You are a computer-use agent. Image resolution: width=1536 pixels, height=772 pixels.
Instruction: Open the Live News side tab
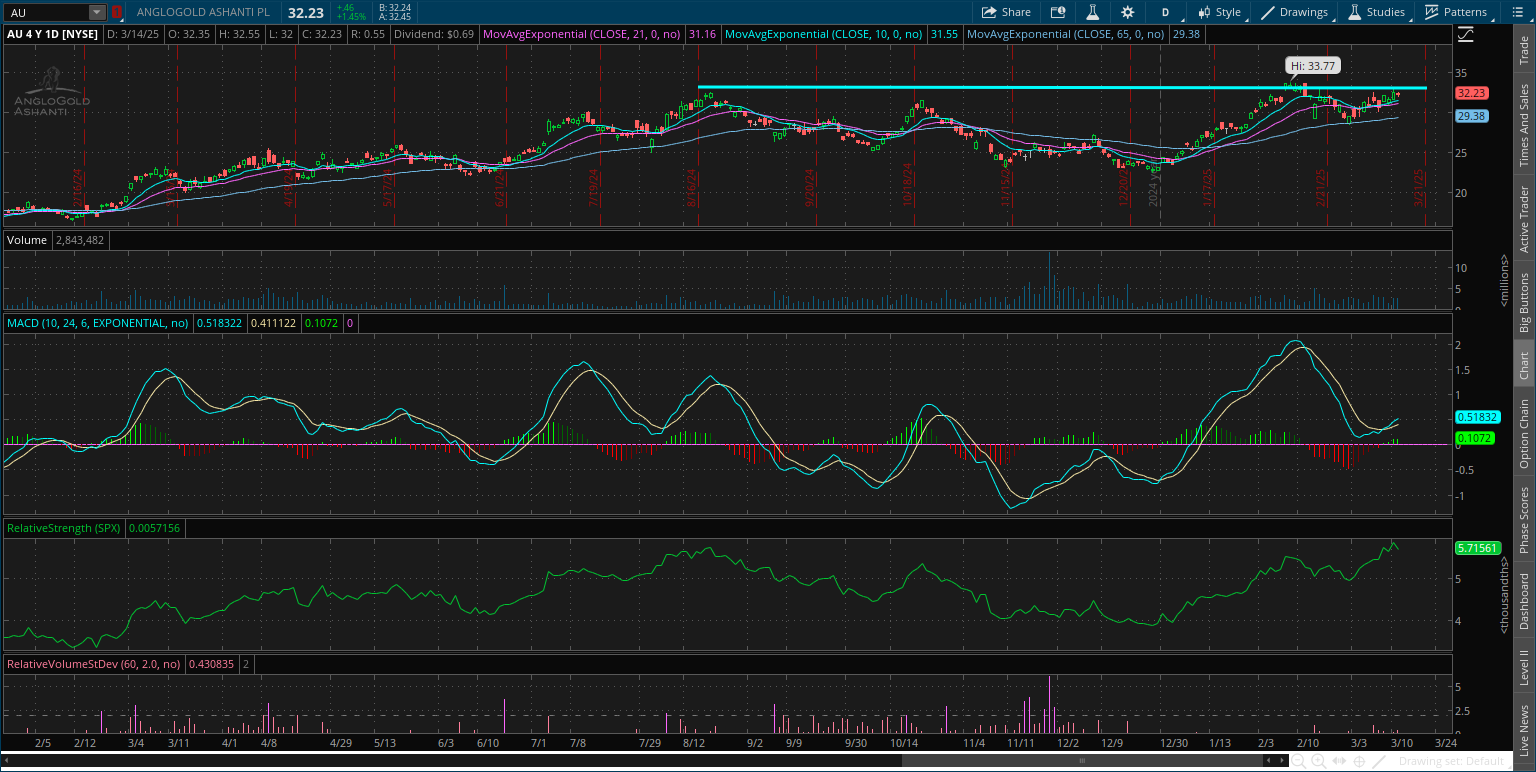[1524, 730]
